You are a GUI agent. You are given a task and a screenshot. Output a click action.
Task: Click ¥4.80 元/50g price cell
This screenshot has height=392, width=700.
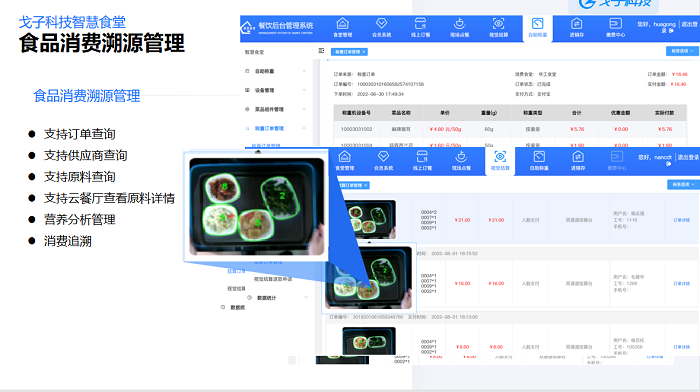(x=445, y=129)
